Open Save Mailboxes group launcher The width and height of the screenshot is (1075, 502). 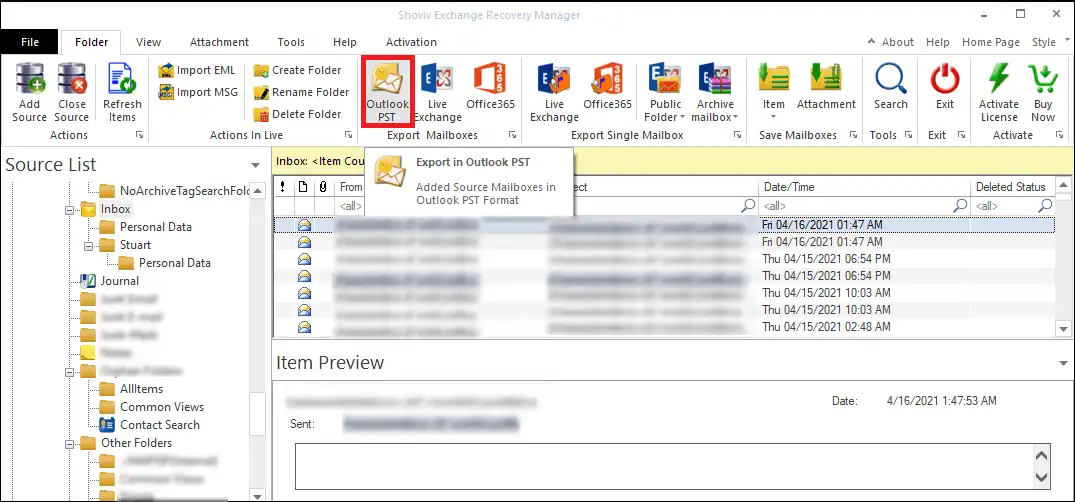point(853,136)
